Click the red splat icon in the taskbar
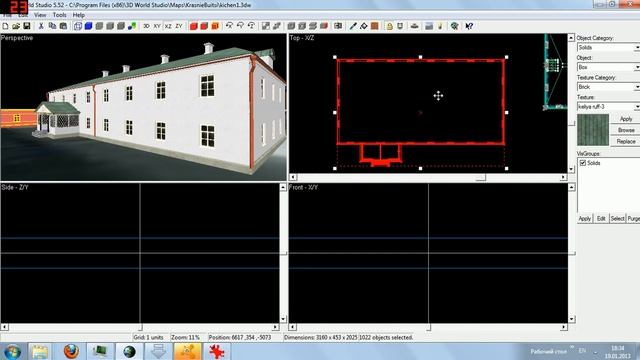 pos(217,351)
